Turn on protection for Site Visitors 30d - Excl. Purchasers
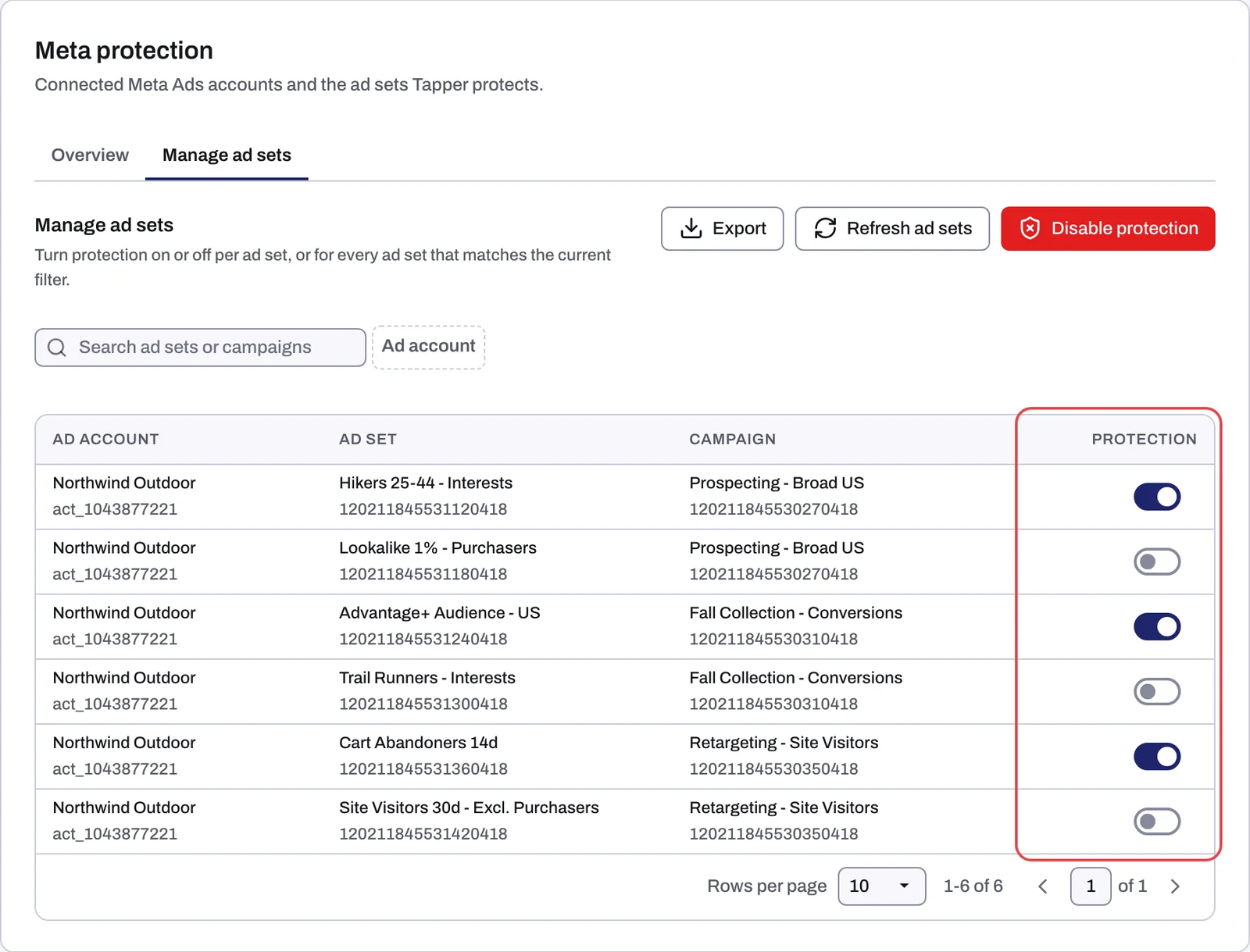The width and height of the screenshot is (1250, 952). coord(1157,822)
